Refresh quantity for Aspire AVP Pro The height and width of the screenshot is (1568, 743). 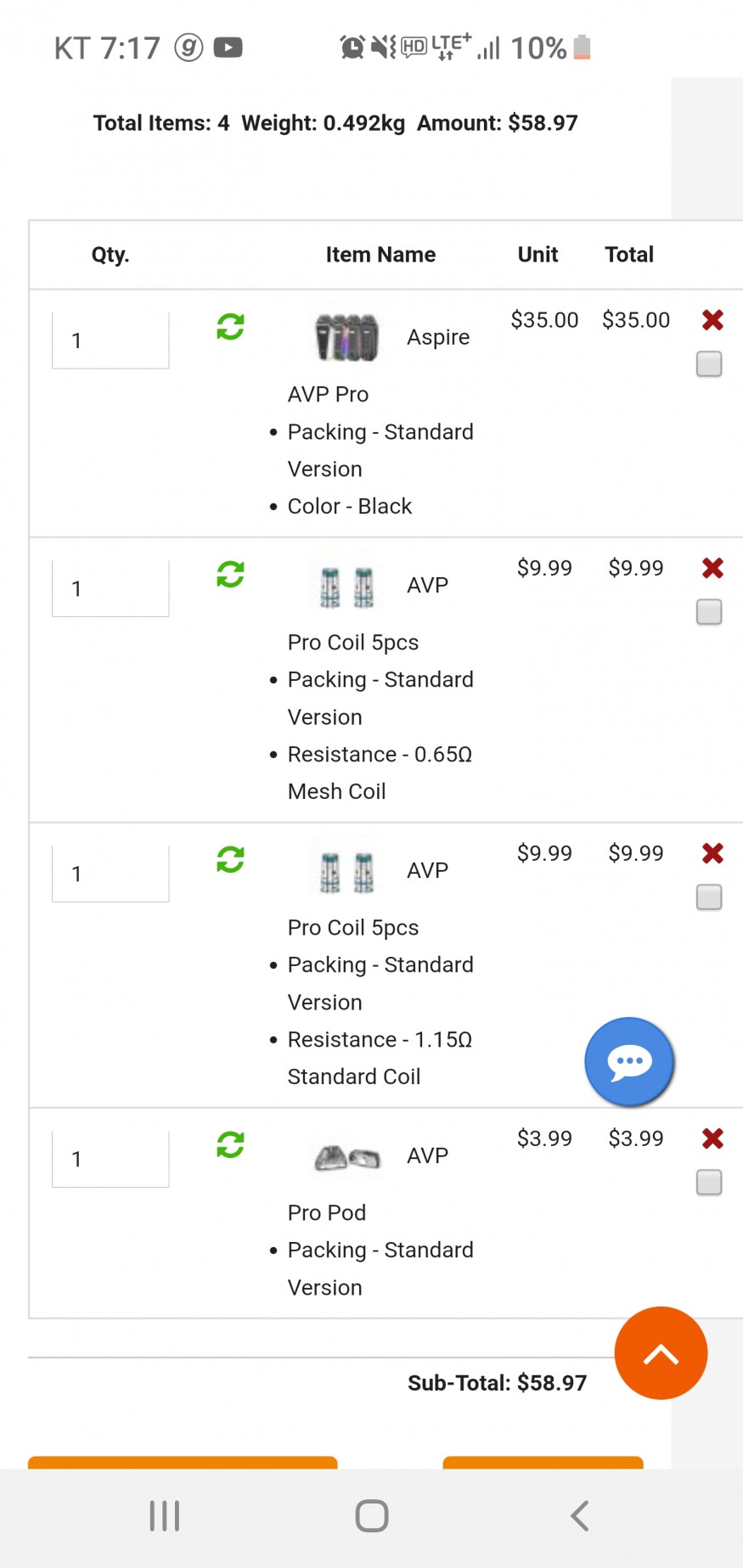coord(230,327)
